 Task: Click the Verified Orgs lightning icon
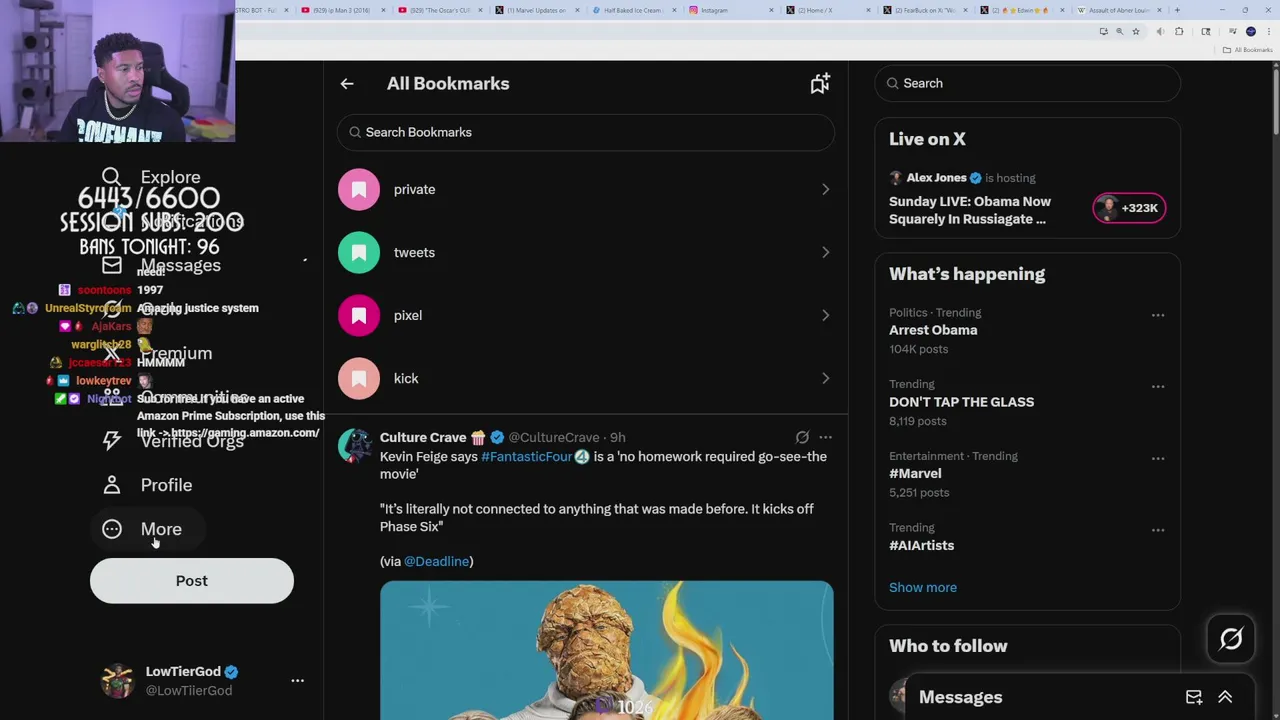point(112,440)
